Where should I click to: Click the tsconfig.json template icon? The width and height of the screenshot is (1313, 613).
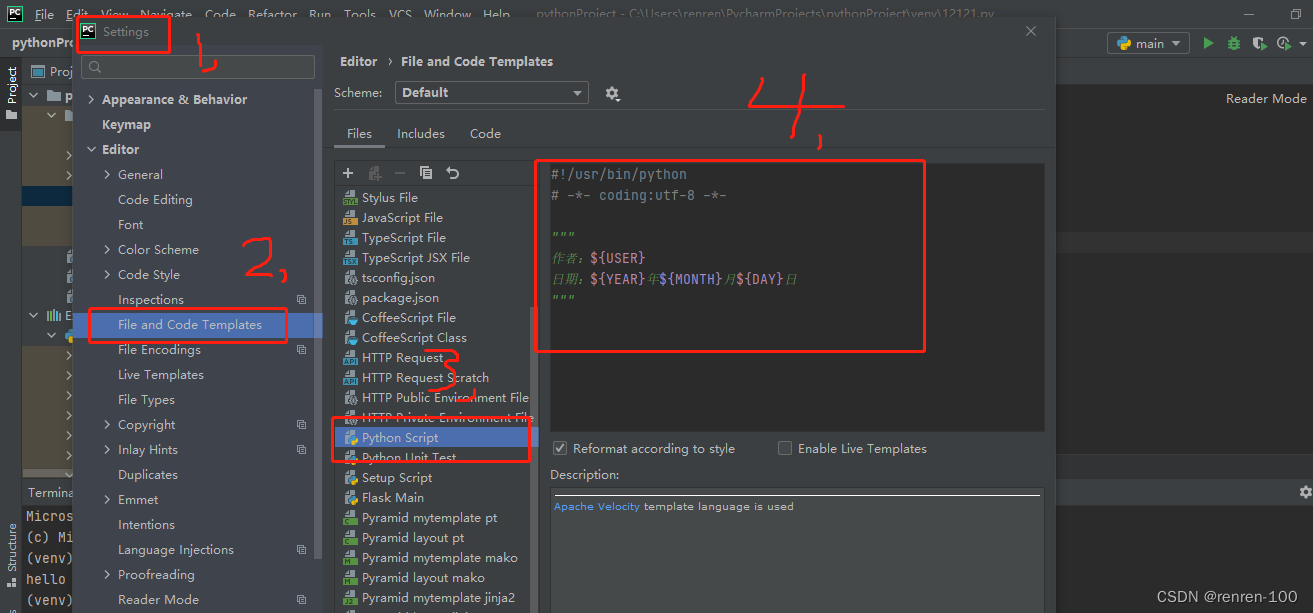[350, 278]
